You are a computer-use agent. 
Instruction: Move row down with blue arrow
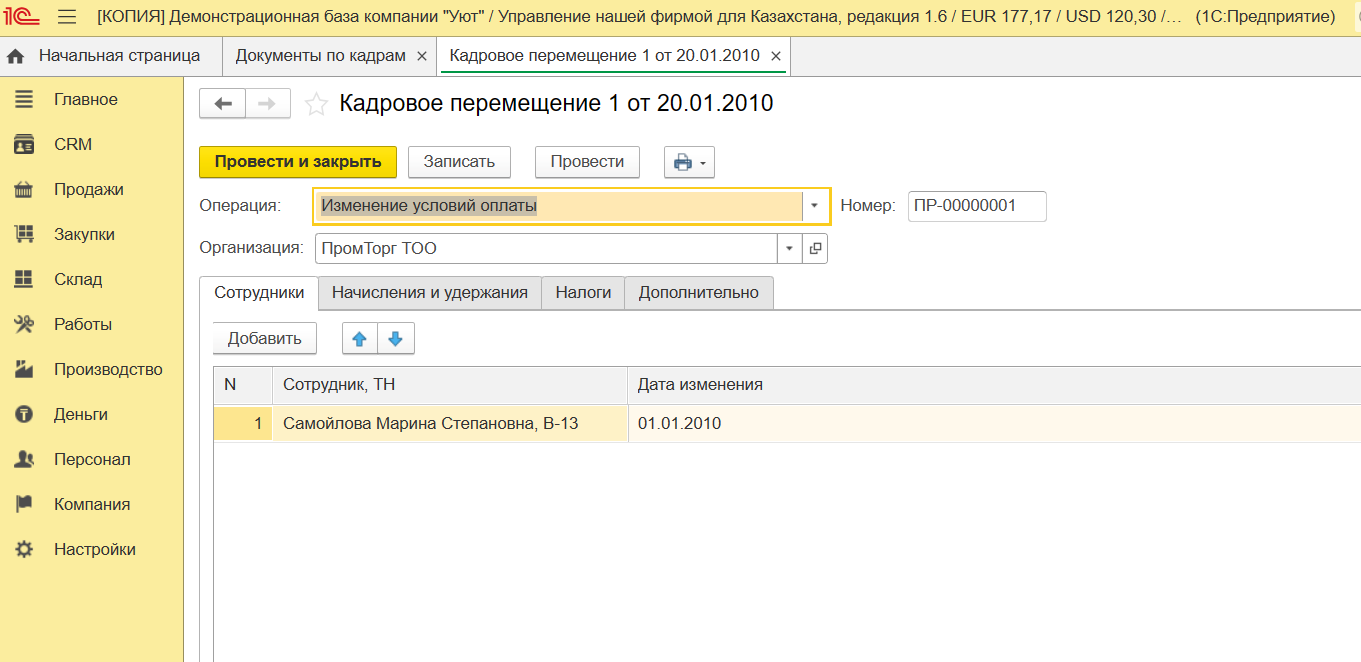[x=395, y=339]
